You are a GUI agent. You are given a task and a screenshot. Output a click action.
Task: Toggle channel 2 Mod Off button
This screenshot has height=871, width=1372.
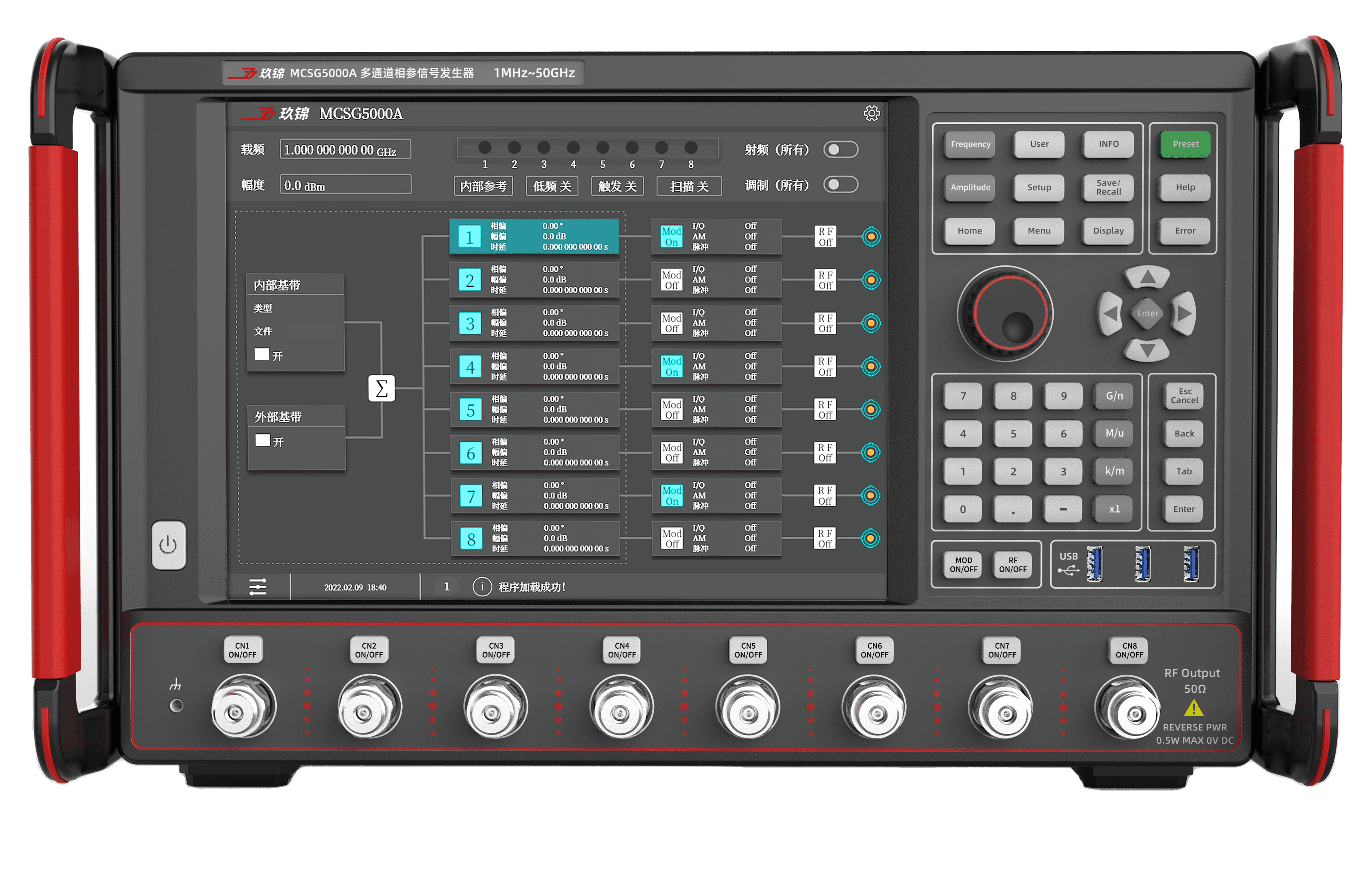pyautogui.click(x=671, y=280)
